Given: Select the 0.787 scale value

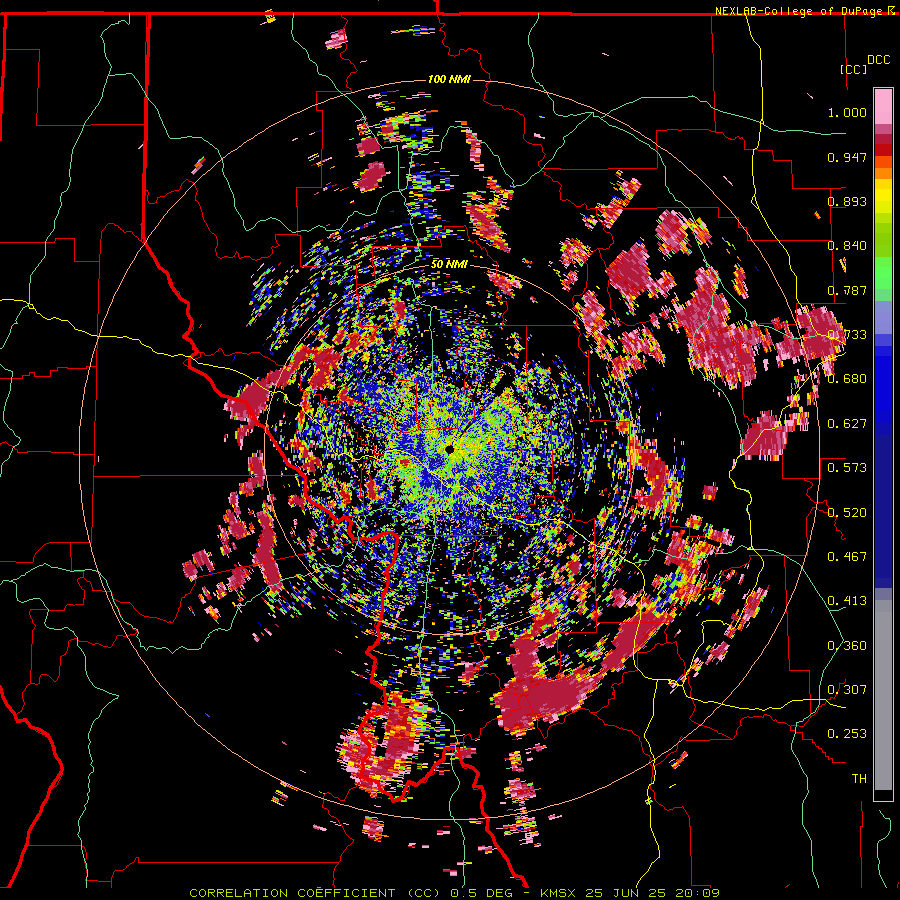Looking at the screenshot, I should point(847,290).
